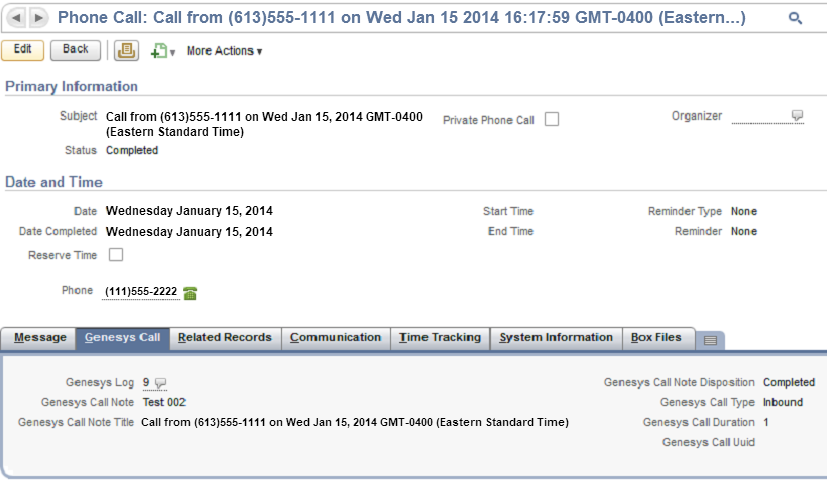The height and width of the screenshot is (483, 831).
Task: Click the print record icon
Action: [x=126, y=50]
